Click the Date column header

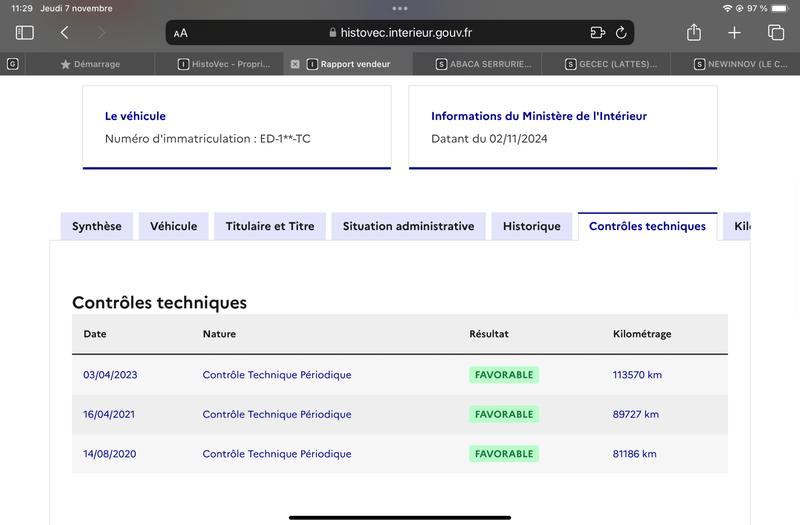point(95,334)
